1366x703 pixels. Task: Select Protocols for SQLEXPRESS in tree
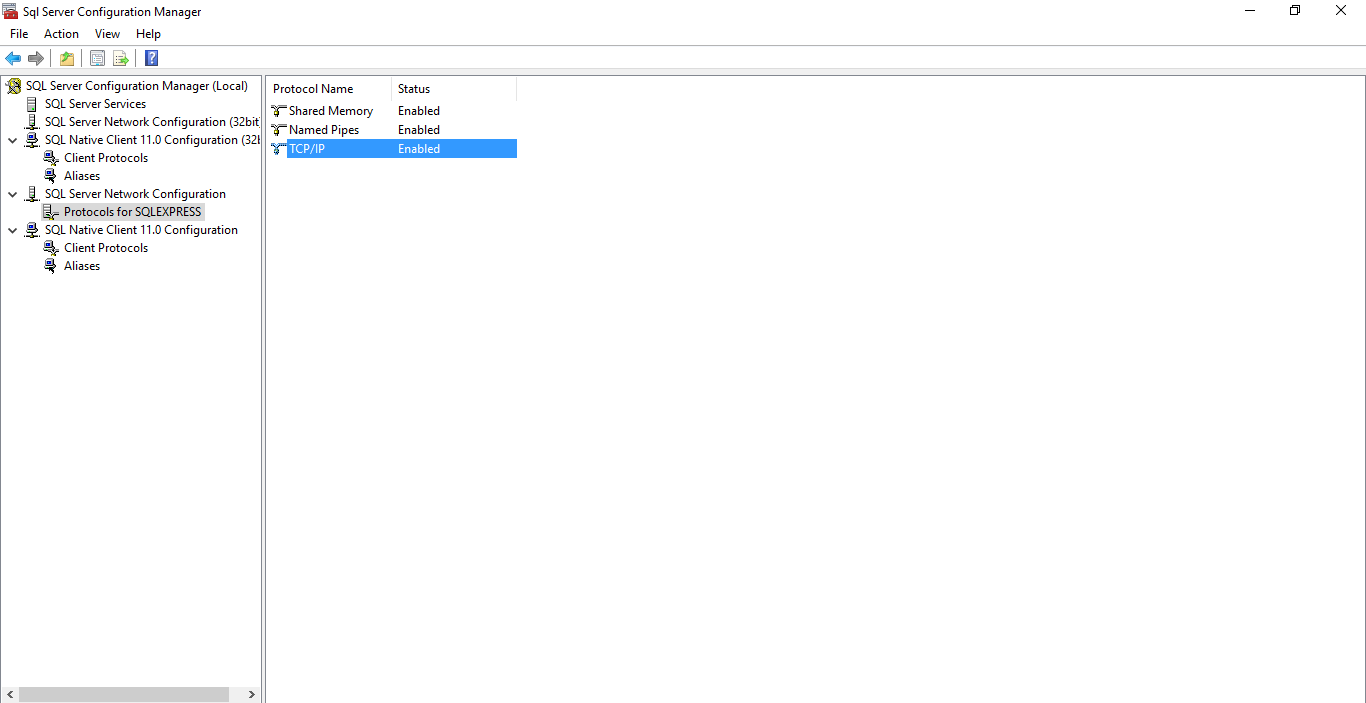tap(133, 212)
